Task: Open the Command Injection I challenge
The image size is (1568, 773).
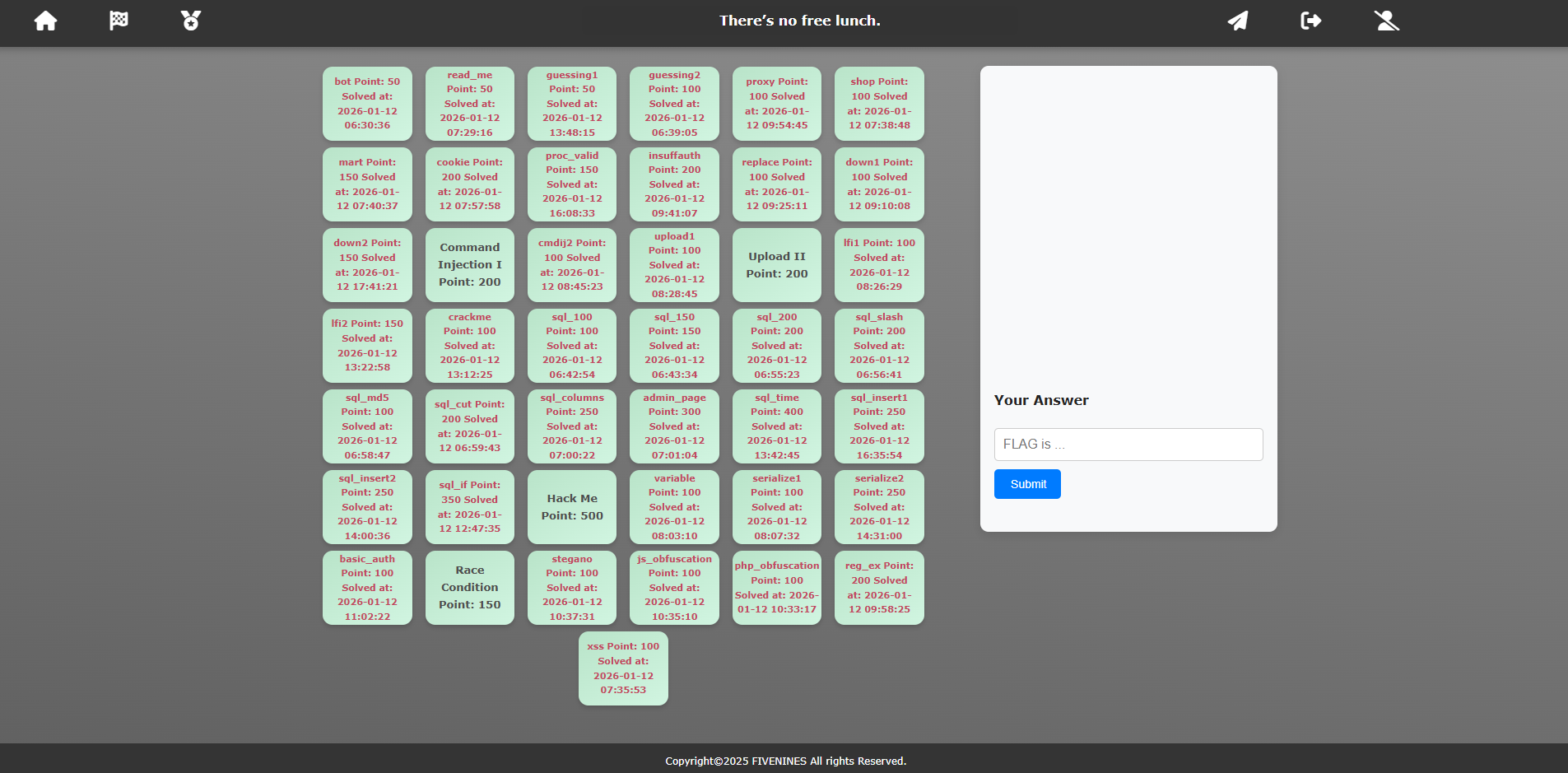Action: (469, 264)
